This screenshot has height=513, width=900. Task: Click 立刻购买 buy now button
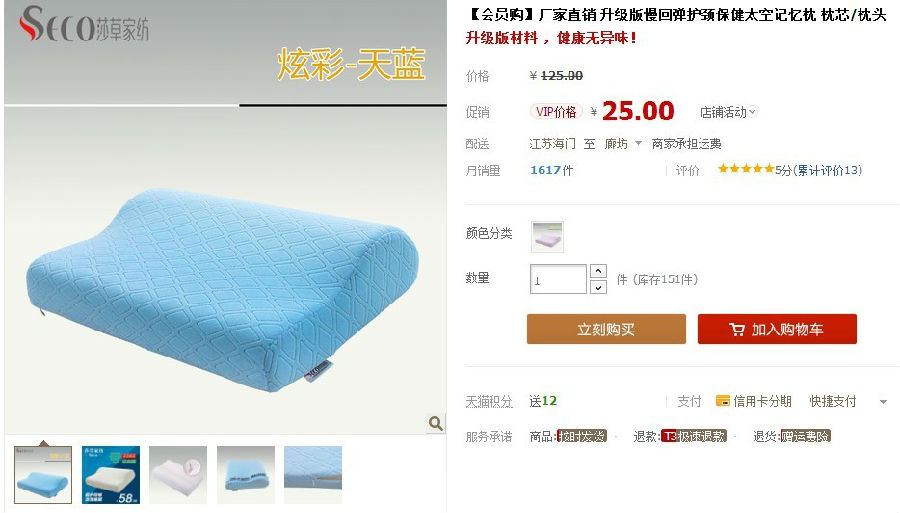[606, 329]
